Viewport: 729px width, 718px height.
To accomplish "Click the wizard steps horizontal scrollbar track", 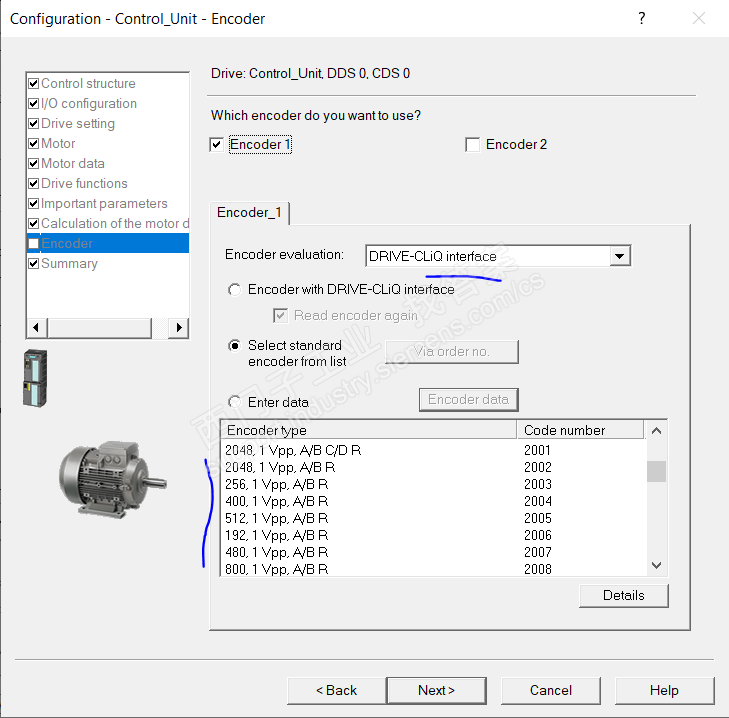I will tap(107, 328).
